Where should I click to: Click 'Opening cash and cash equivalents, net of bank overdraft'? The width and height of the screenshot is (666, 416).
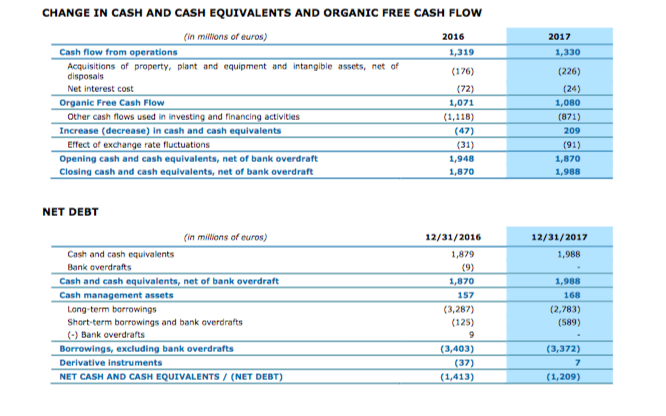[189, 159]
